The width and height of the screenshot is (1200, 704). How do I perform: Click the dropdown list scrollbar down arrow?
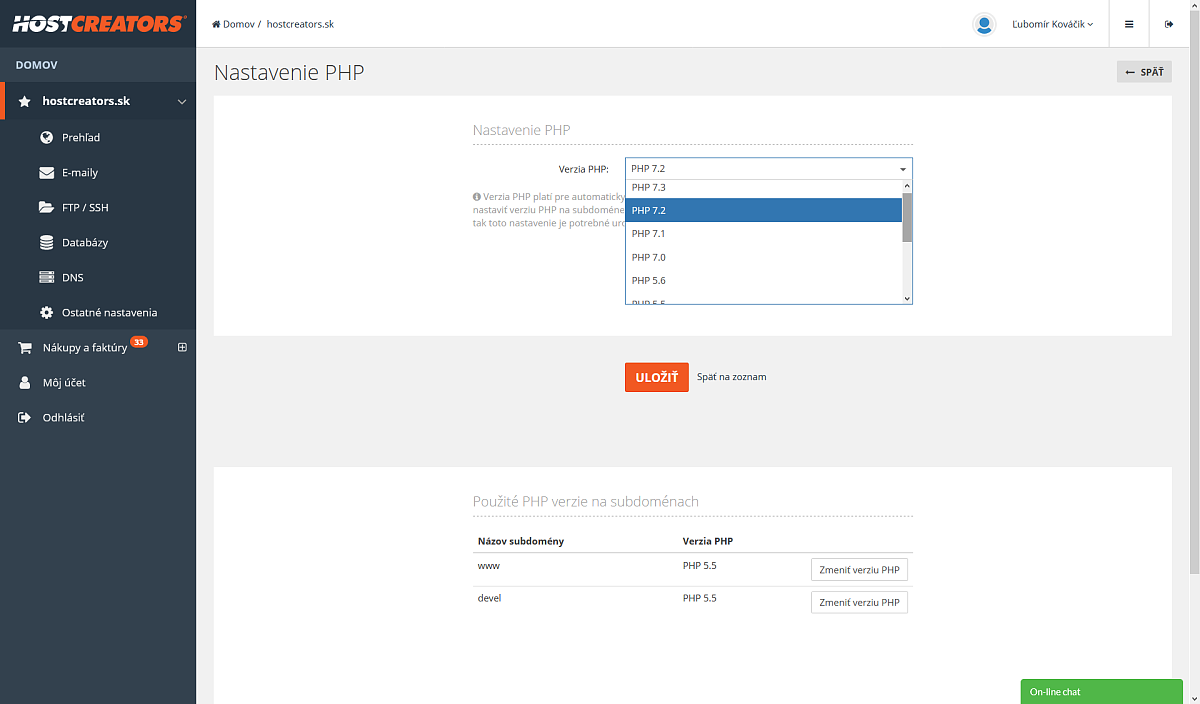[x=907, y=298]
